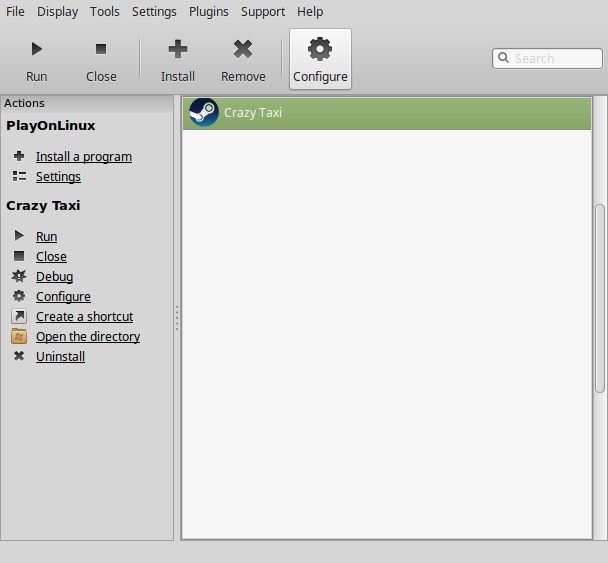Click the Remove label in toolbar
Viewport: 608px width, 563px height.
243,76
